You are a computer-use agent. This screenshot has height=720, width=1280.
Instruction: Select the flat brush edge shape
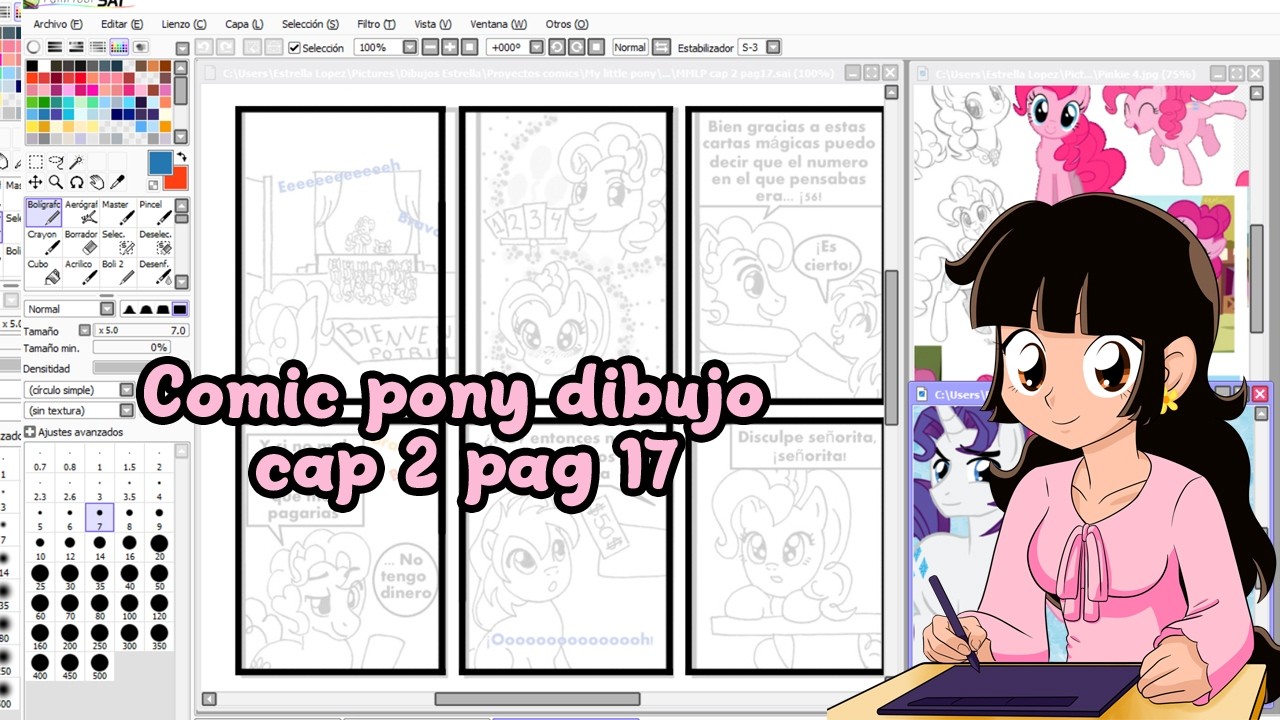[180, 309]
